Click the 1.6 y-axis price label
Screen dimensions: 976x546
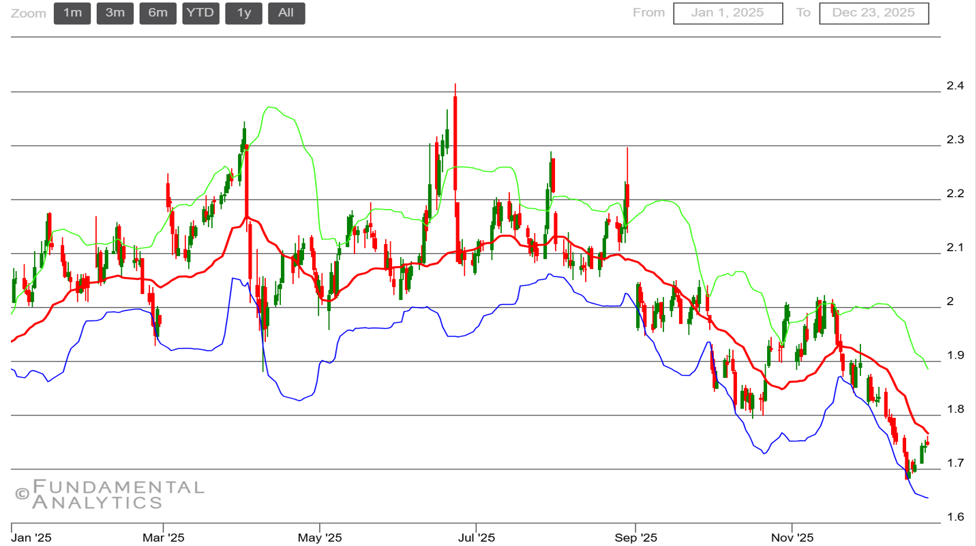955,517
